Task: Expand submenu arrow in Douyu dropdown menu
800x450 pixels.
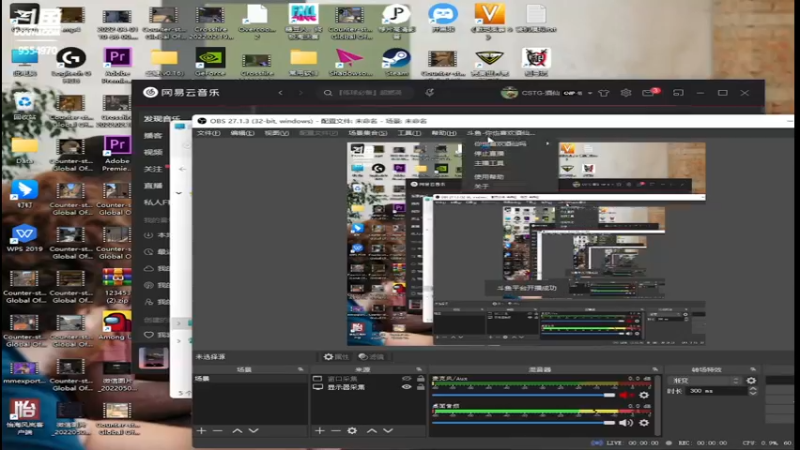Action: [547, 144]
